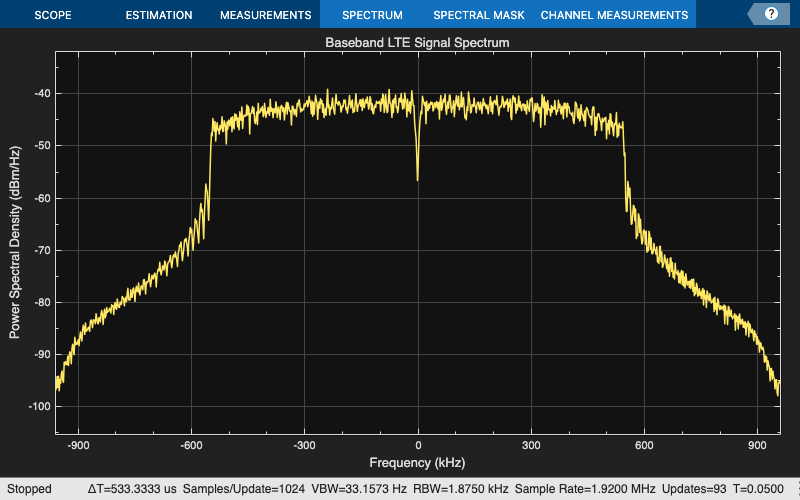Open the Spectral Mask tab

pyautogui.click(x=479, y=15)
